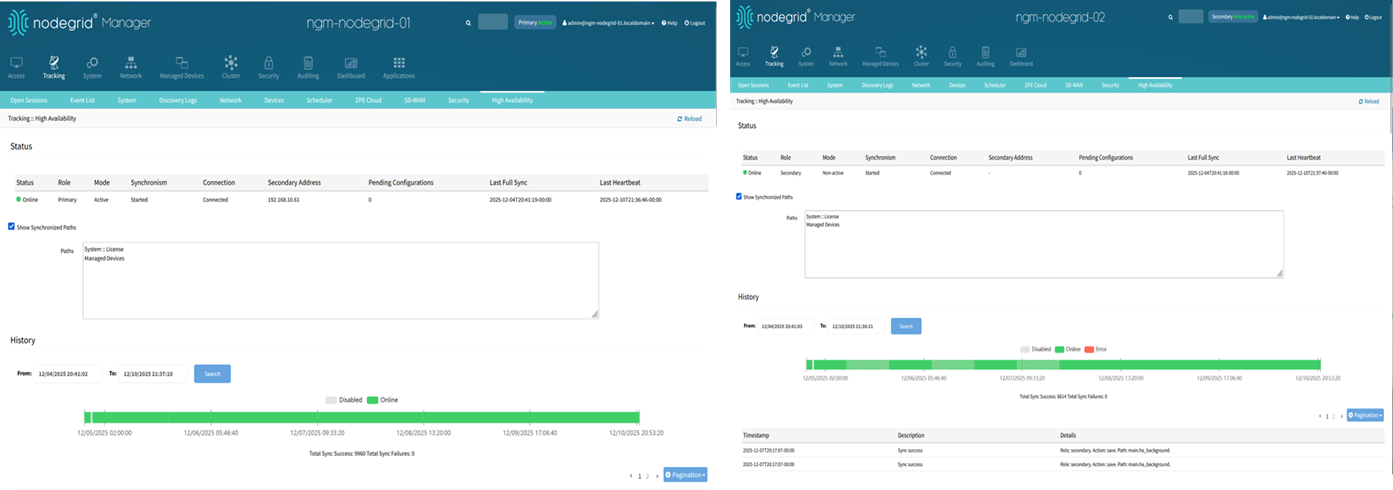Image resolution: width=1393 pixels, height=490 pixels.
Task: Toggle Show Synchronized Paths on the secondary node
Action: [739, 197]
